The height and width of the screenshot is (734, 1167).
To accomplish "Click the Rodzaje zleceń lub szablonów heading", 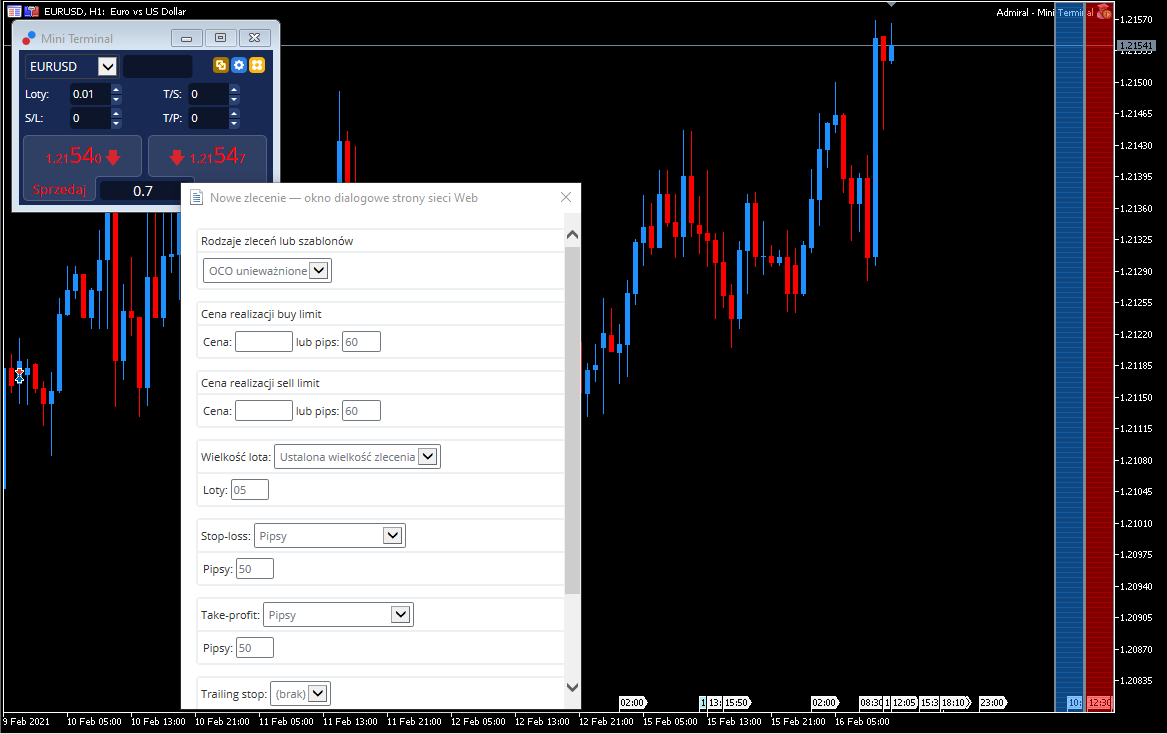I will 277,241.
